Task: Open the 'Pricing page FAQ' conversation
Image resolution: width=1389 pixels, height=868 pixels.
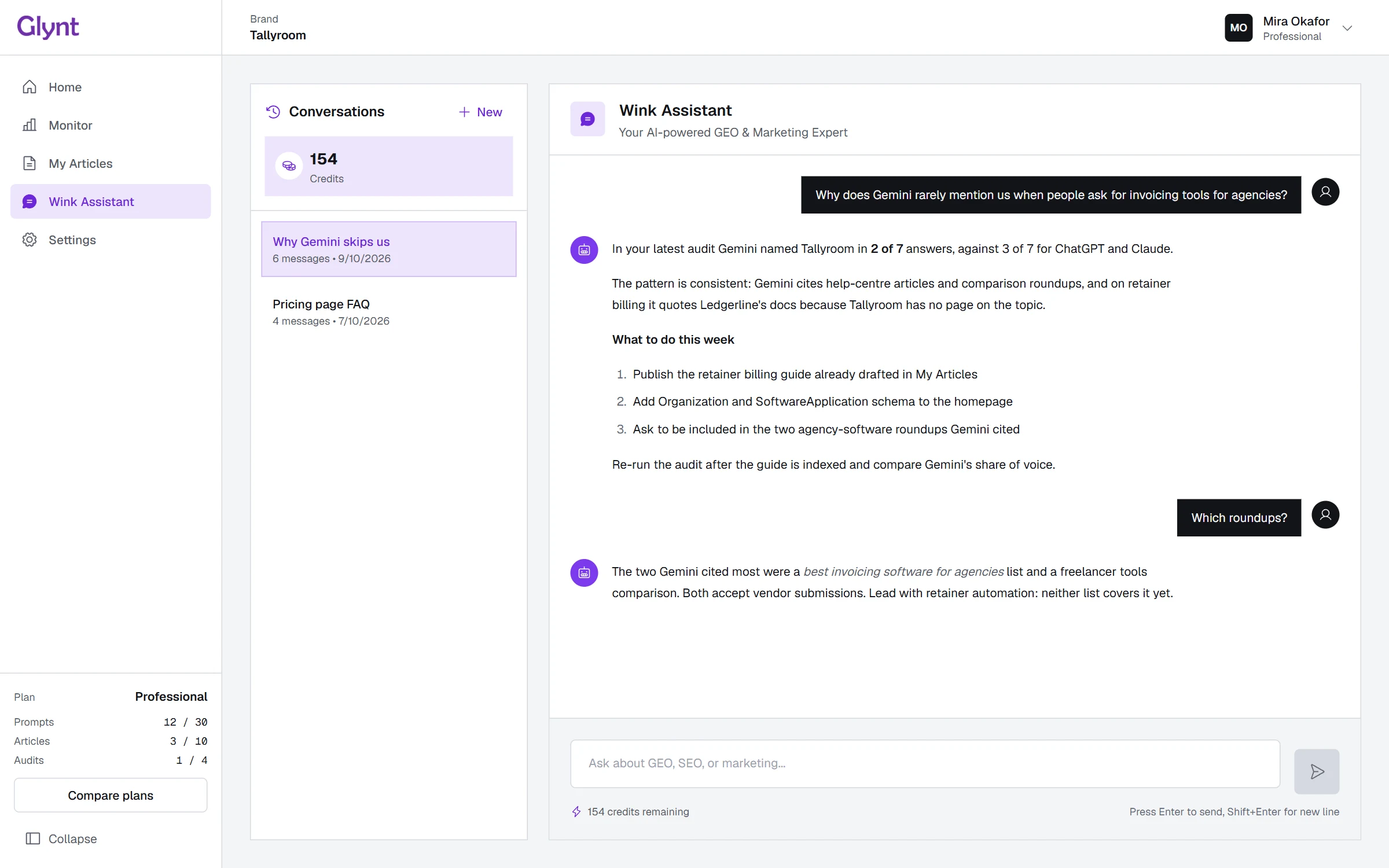Action: [389, 312]
